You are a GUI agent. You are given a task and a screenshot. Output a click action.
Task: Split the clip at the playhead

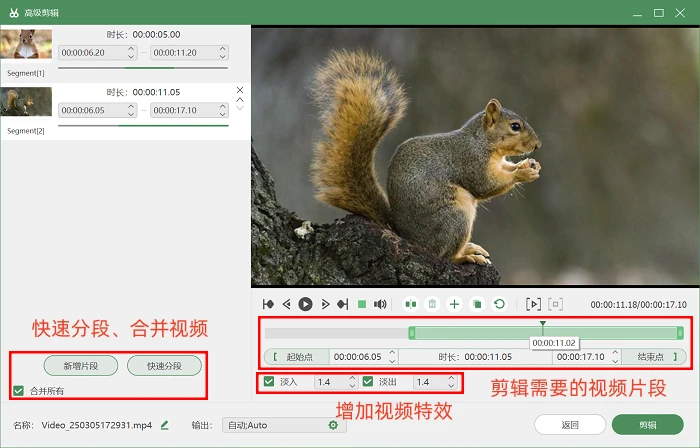tap(411, 304)
